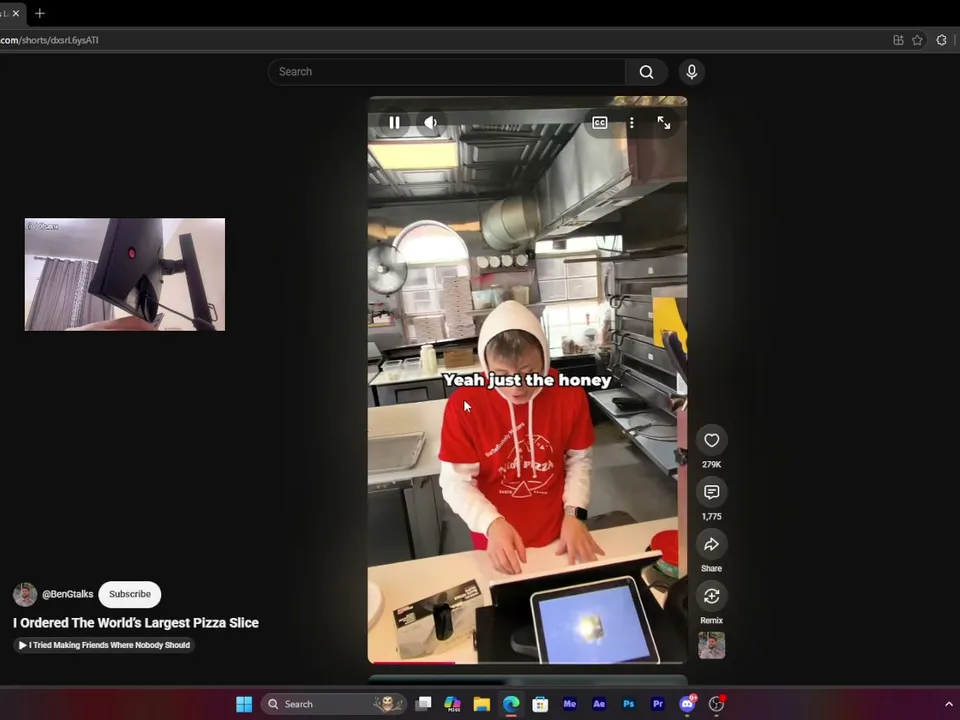Launch Adobe After Effects from taskbar
960x720 pixels.
[x=599, y=705]
